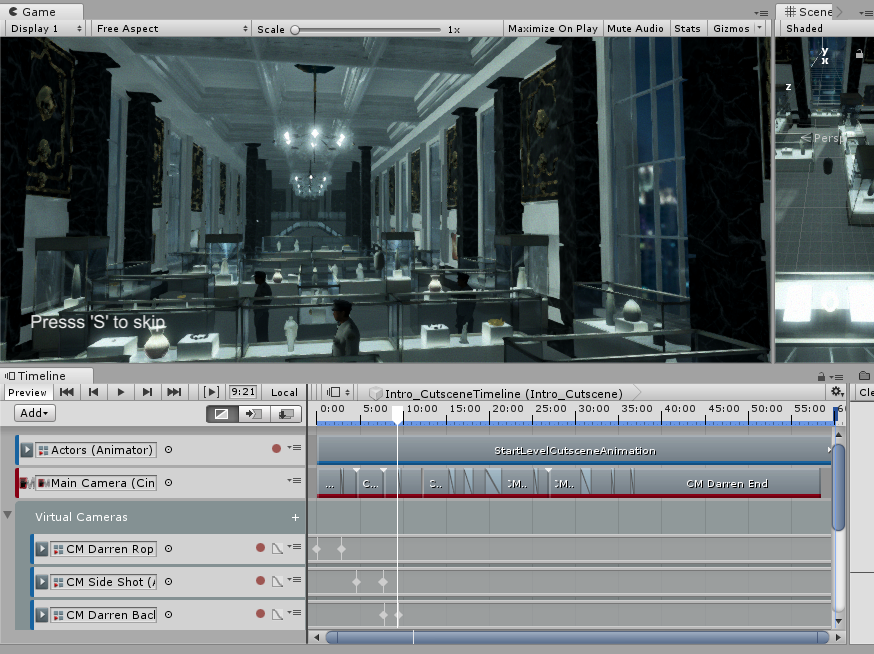The height and width of the screenshot is (654, 874).
Task: Open the Free Aspect dropdown
Action: click(x=171, y=28)
